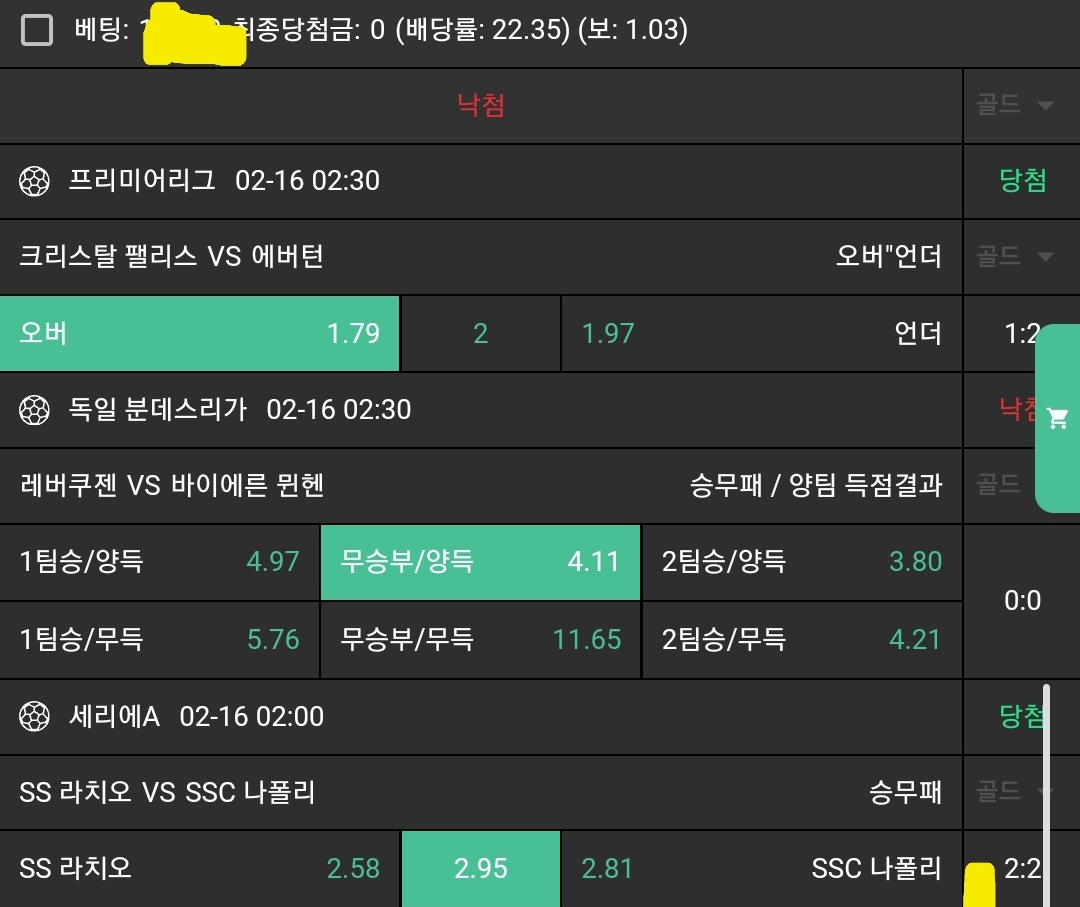The image size is (1080, 907).
Task: Select the 무승부/무득 11.65 option
Action: 480,640
